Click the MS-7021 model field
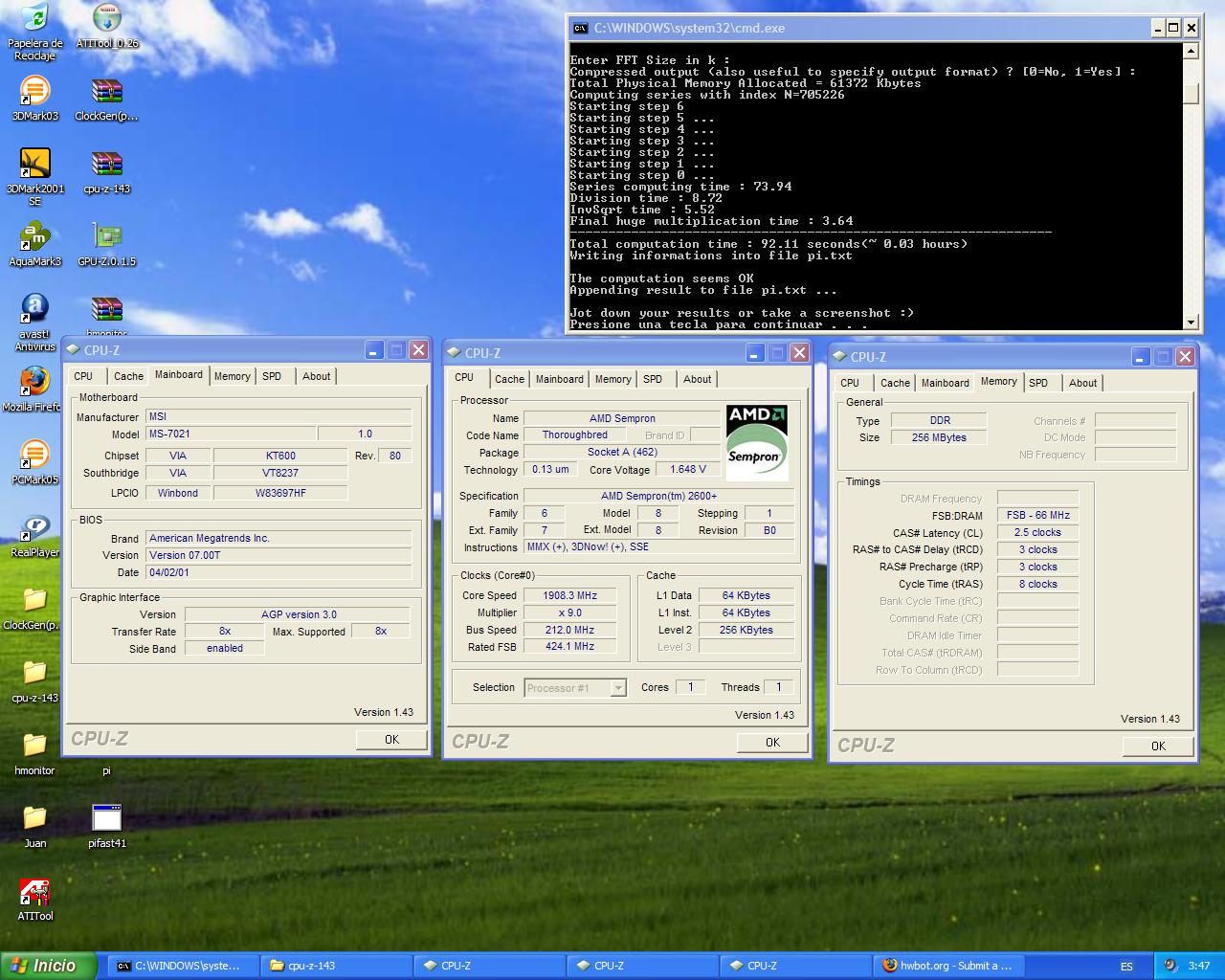Image resolution: width=1225 pixels, height=980 pixels. coord(230,434)
